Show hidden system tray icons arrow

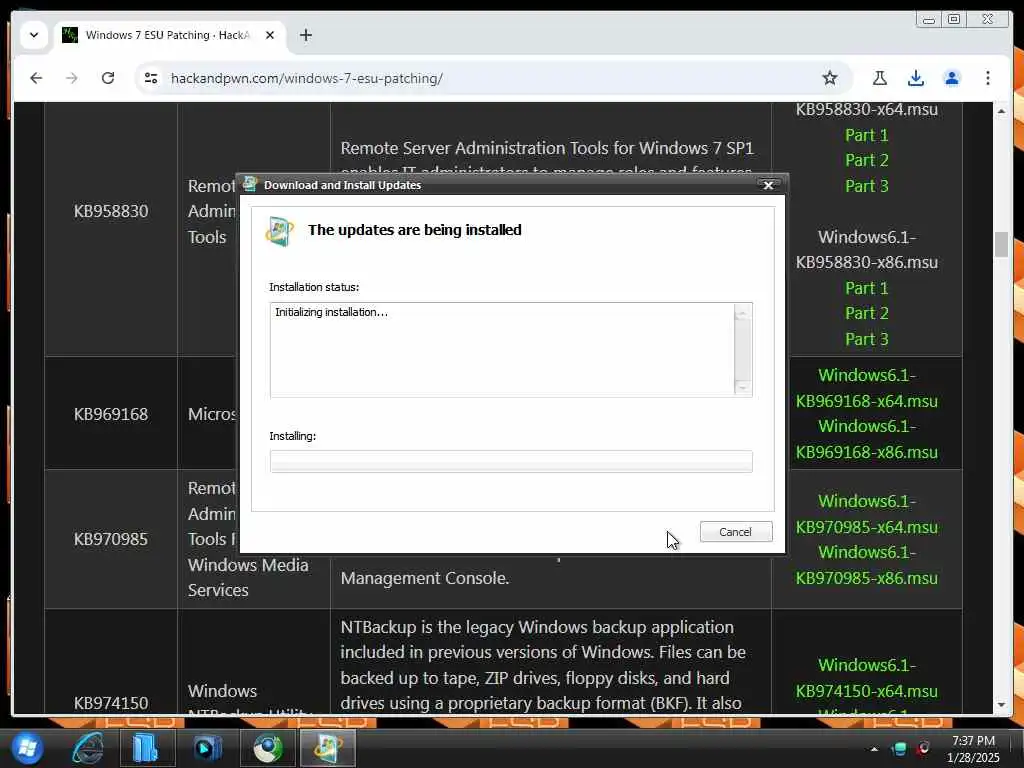click(874, 749)
